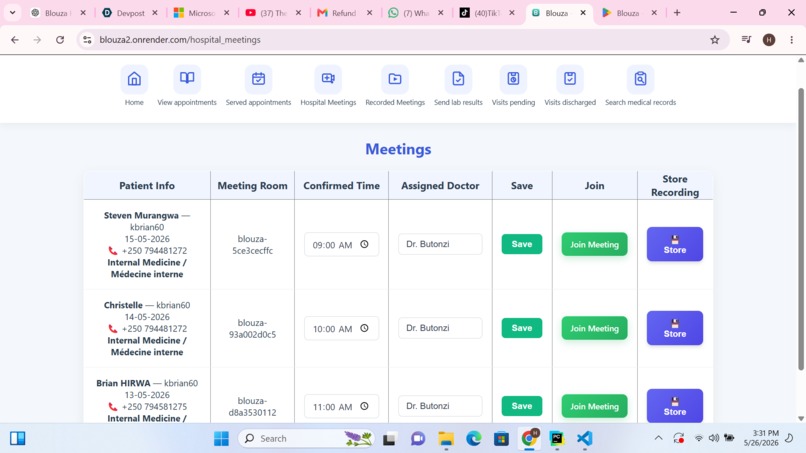Store recording for Steven Murangwa
This screenshot has height=453, width=806.
[675, 244]
